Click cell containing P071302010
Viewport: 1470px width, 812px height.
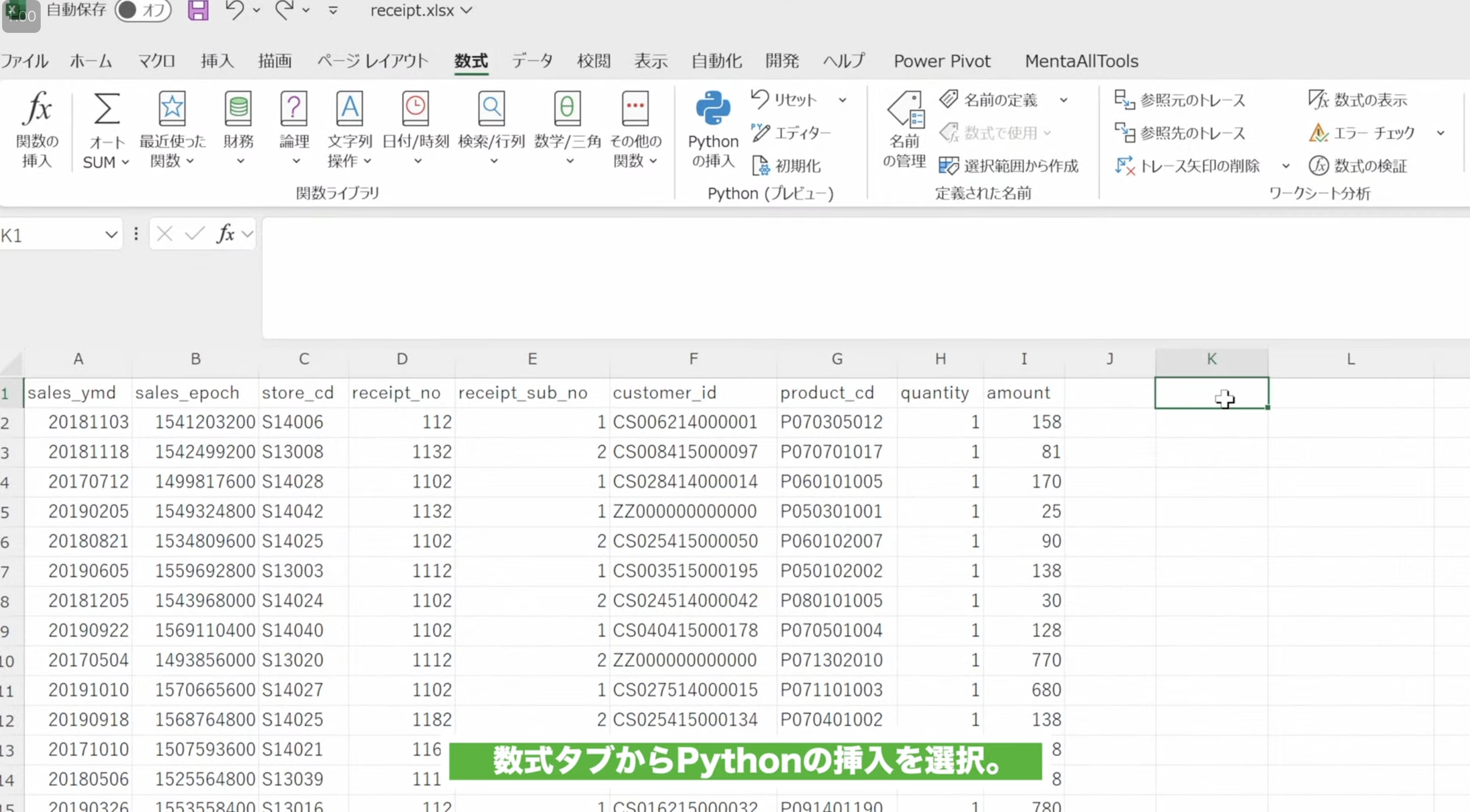[837, 660]
